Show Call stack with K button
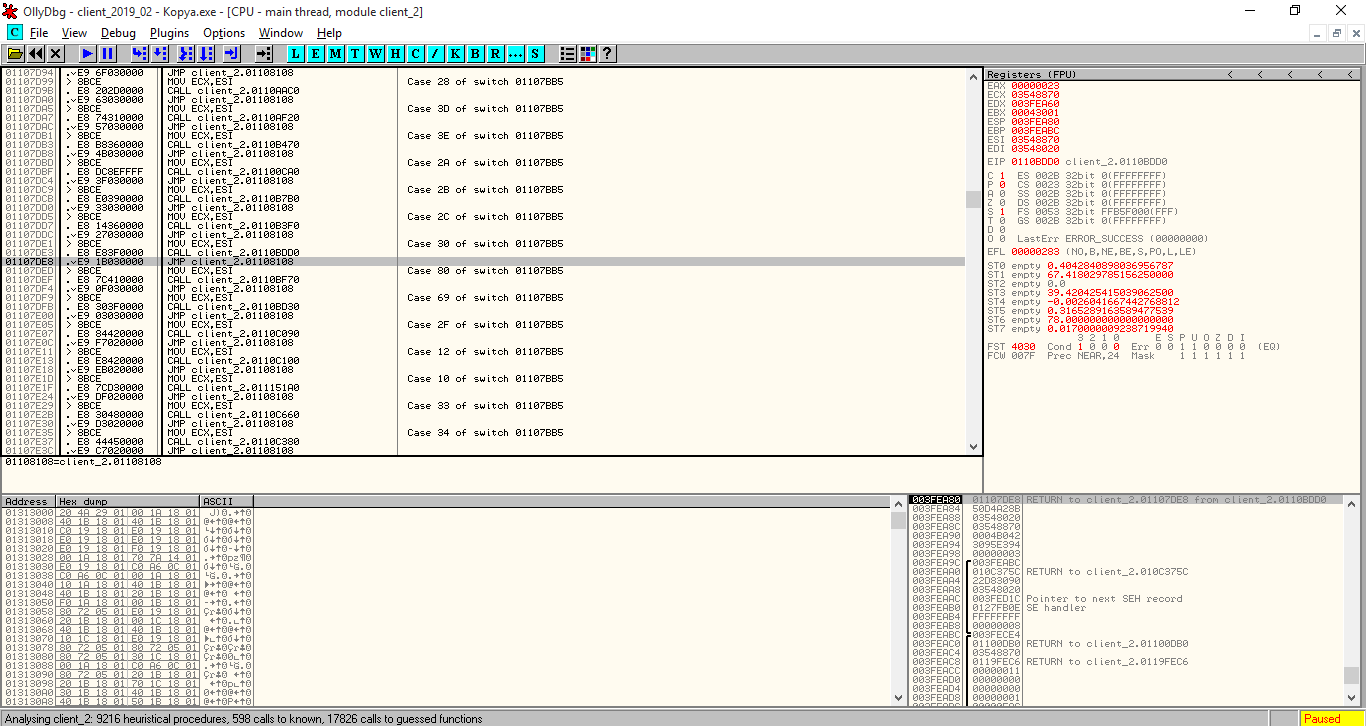The height and width of the screenshot is (726, 1366). click(x=456, y=53)
